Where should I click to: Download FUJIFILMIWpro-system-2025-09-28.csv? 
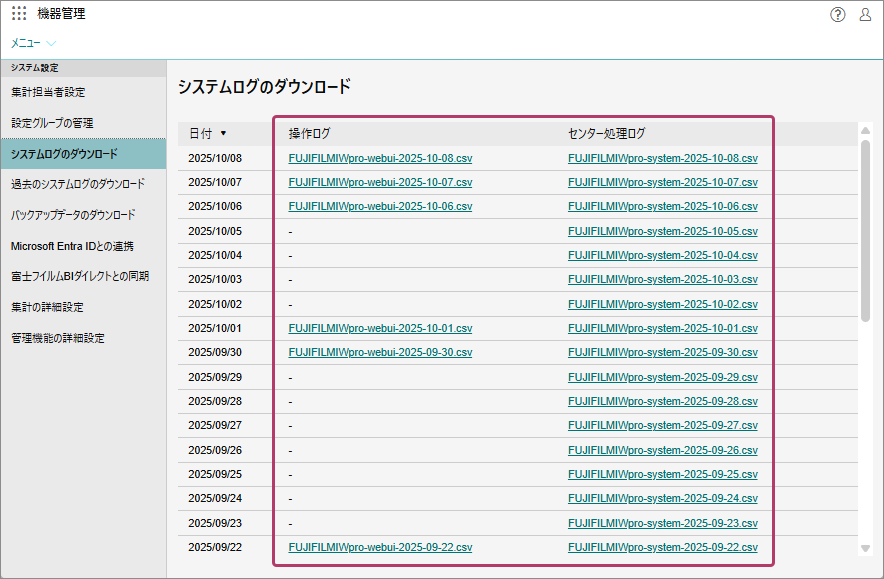point(662,401)
